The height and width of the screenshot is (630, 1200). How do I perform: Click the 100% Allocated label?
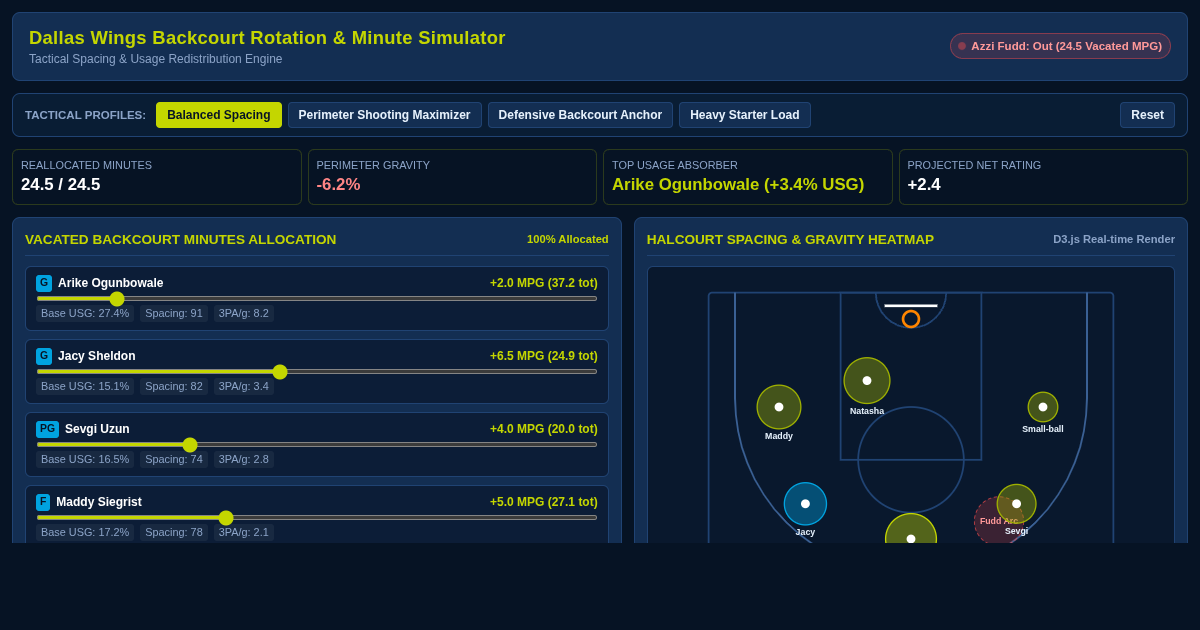[568, 239]
